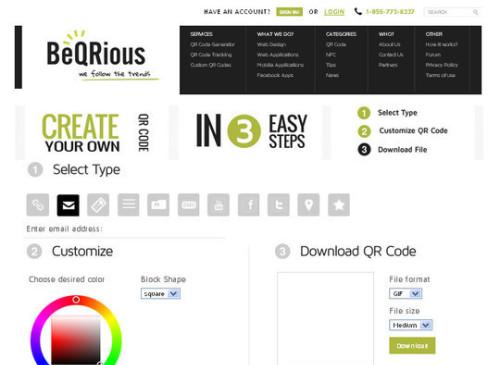Click the color wheel hue ring
The width and height of the screenshot is (500, 365).
(76, 300)
